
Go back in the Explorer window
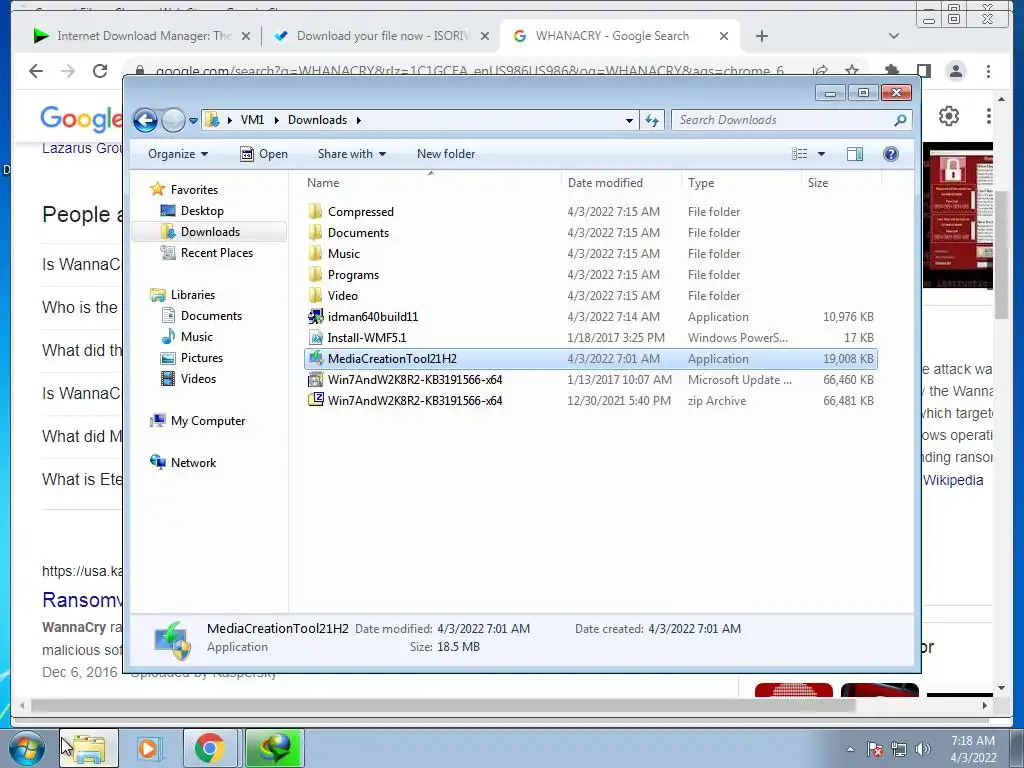[x=145, y=120]
